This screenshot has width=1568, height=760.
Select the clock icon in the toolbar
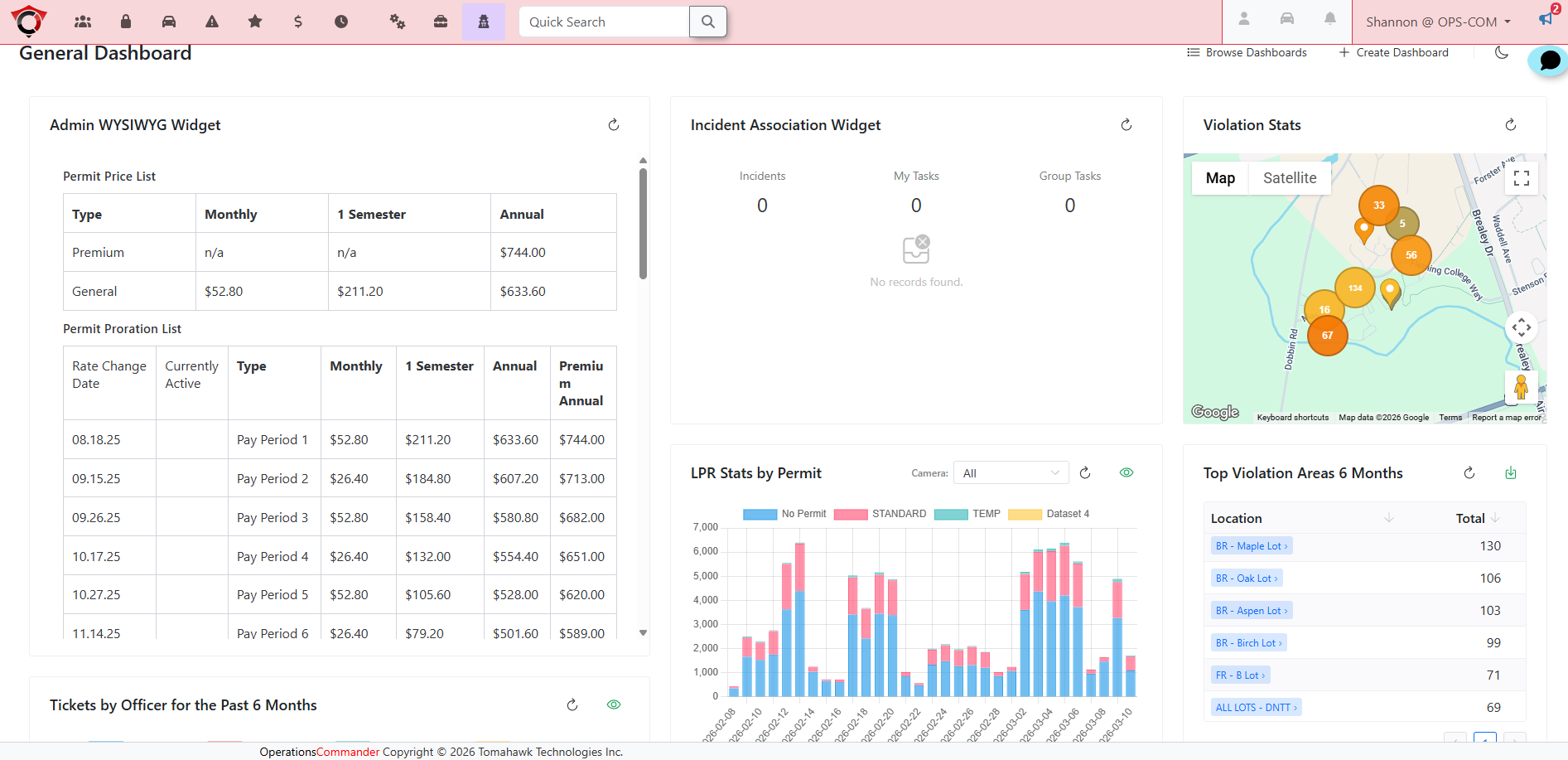pos(340,22)
